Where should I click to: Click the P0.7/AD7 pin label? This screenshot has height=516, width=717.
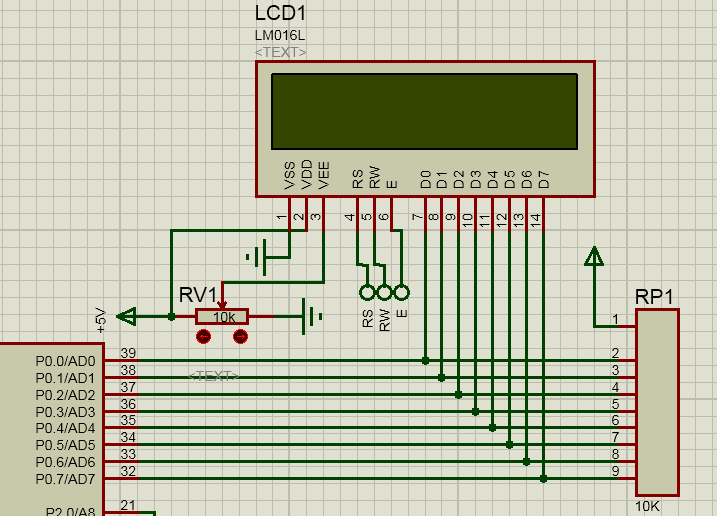pos(65,479)
